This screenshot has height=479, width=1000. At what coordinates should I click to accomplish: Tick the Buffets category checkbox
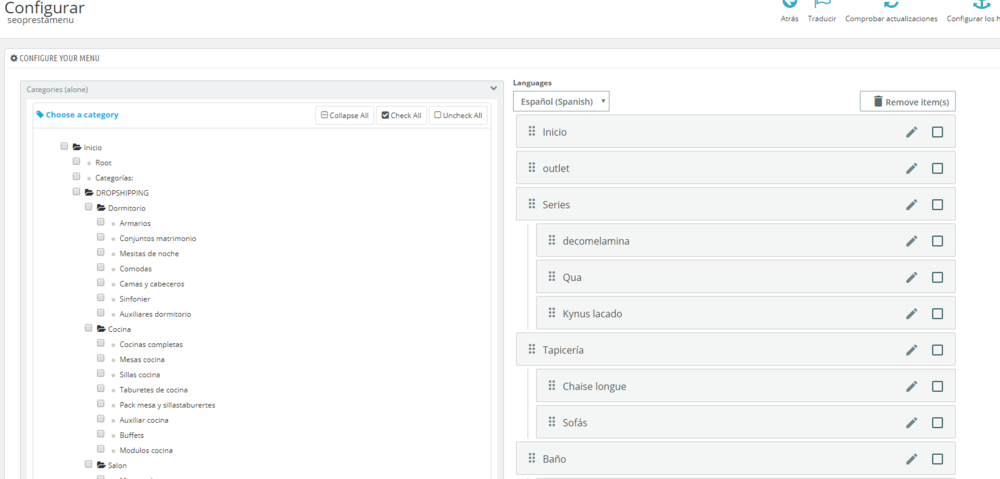pyautogui.click(x=101, y=434)
